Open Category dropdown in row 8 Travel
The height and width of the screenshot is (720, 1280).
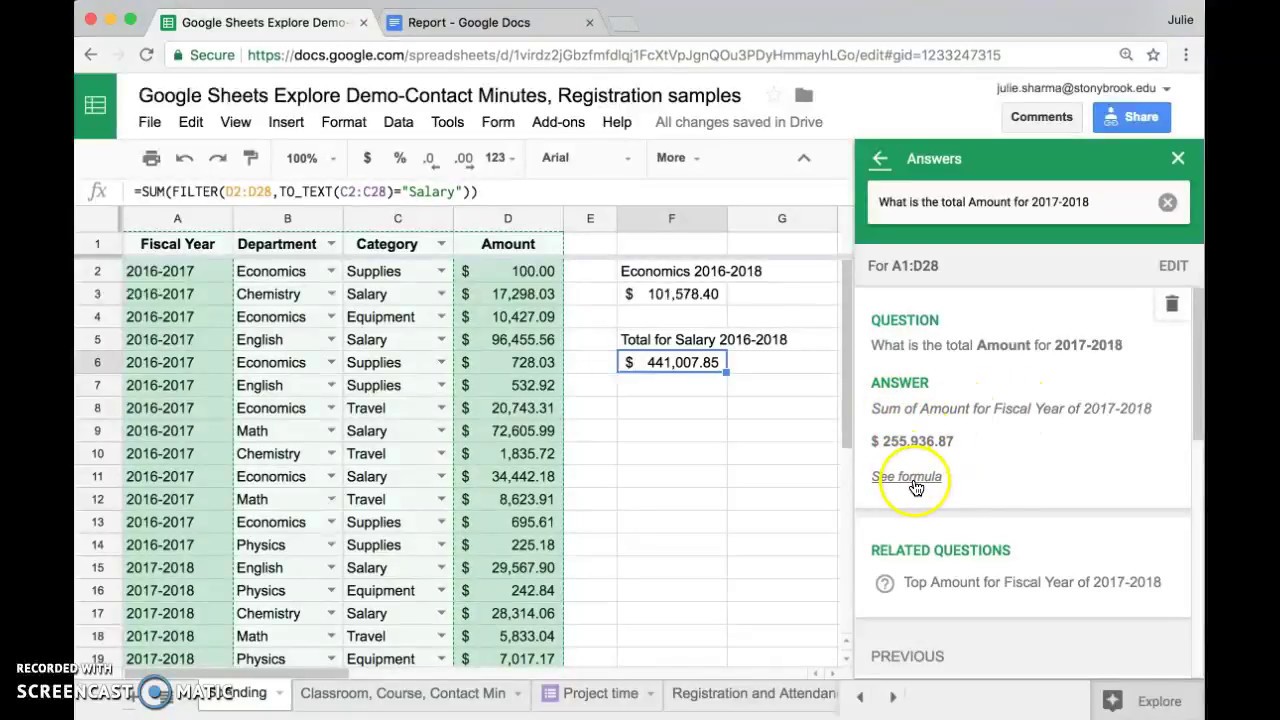(441, 408)
